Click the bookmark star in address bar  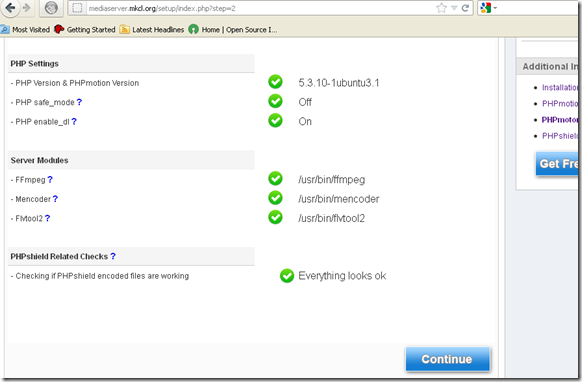coord(441,8)
